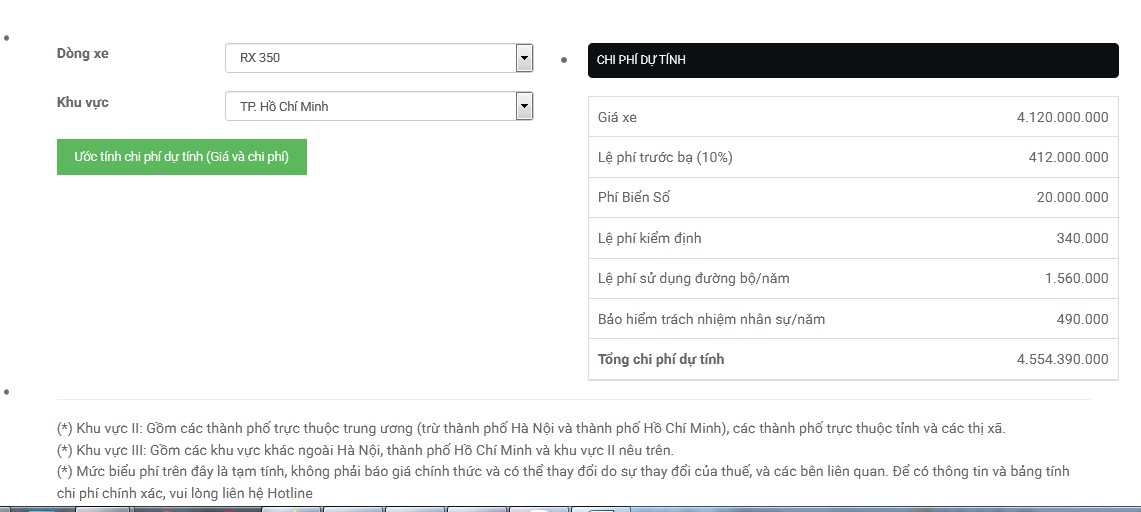Select the Phí Biển Số row label

tap(634, 198)
